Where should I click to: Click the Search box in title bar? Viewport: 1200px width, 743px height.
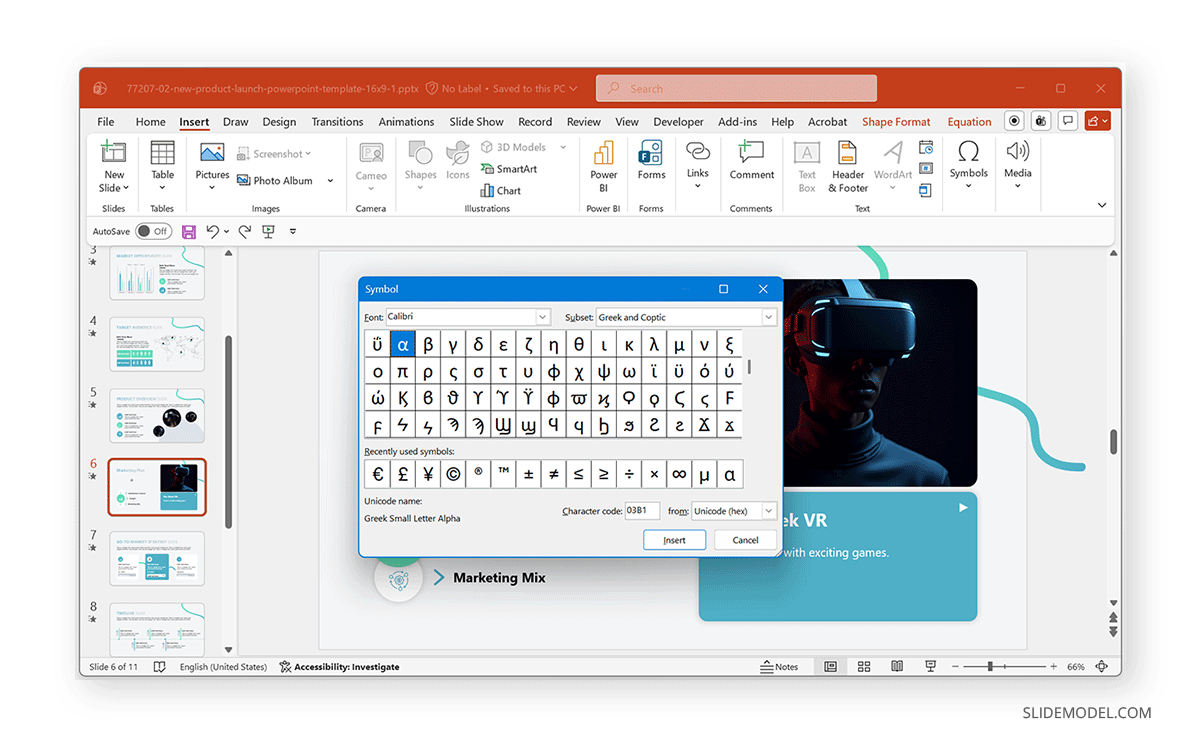736,88
